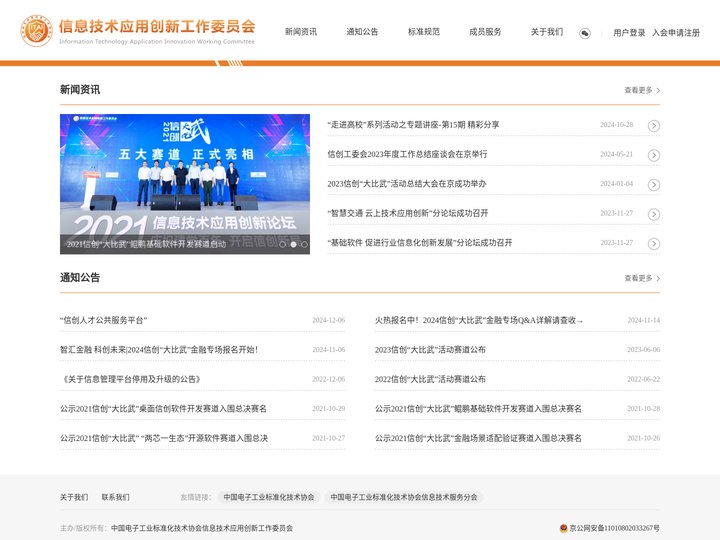Select second carousel dot on news banner
720x540 pixels.
click(293, 244)
